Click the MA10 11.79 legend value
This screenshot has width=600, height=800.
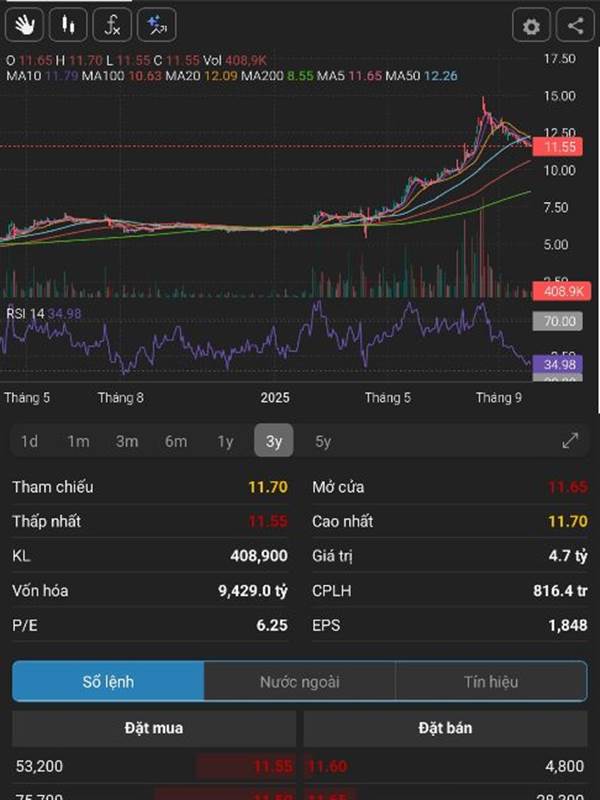click(x=62, y=76)
